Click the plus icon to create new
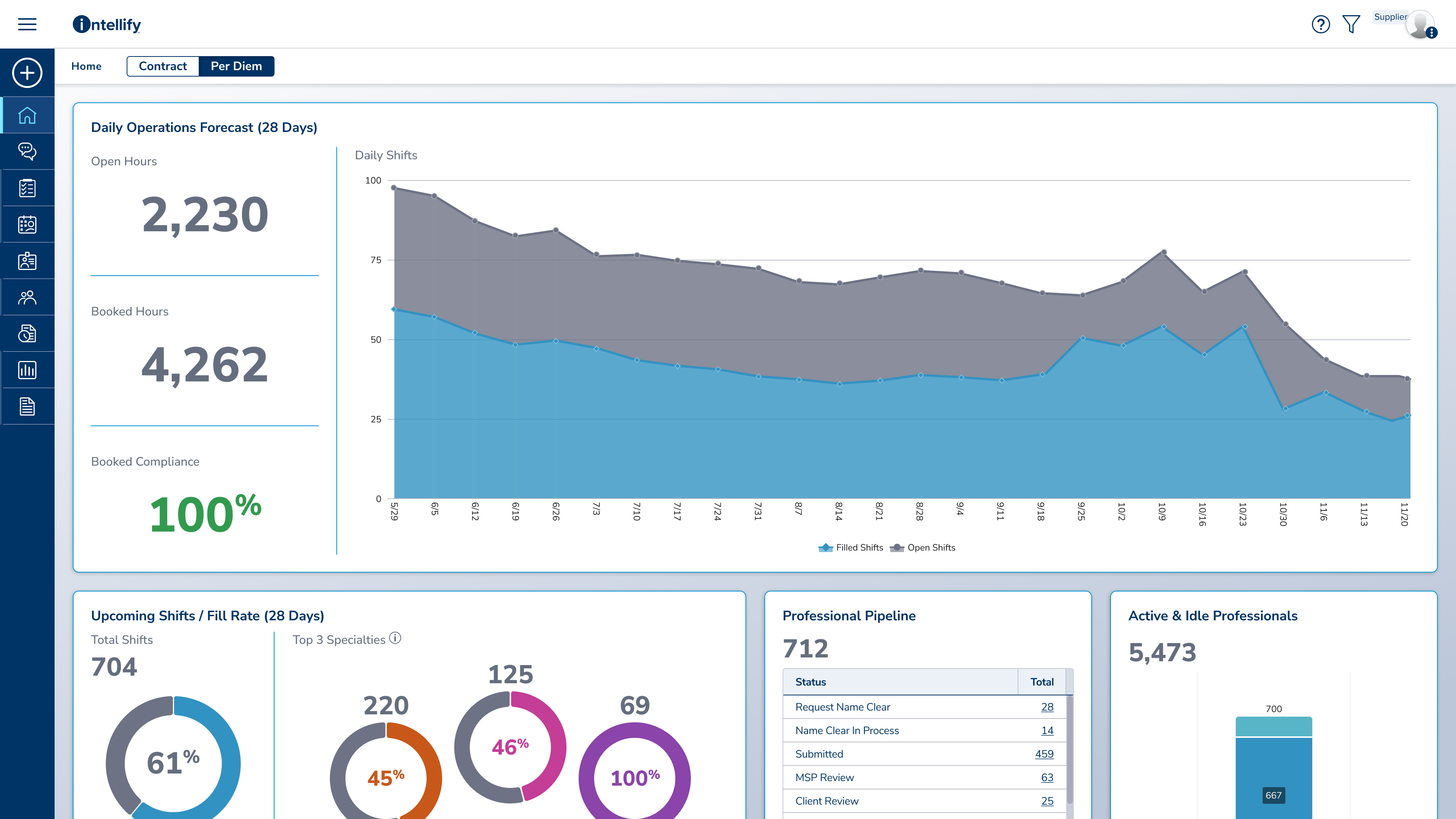This screenshot has width=1456, height=819. (27, 73)
